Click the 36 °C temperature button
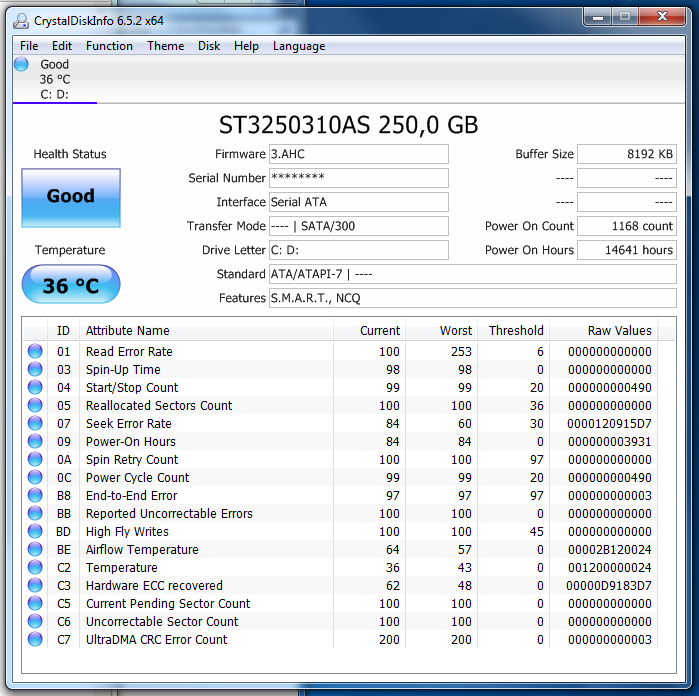Image resolution: width=699 pixels, height=696 pixels. [x=71, y=284]
